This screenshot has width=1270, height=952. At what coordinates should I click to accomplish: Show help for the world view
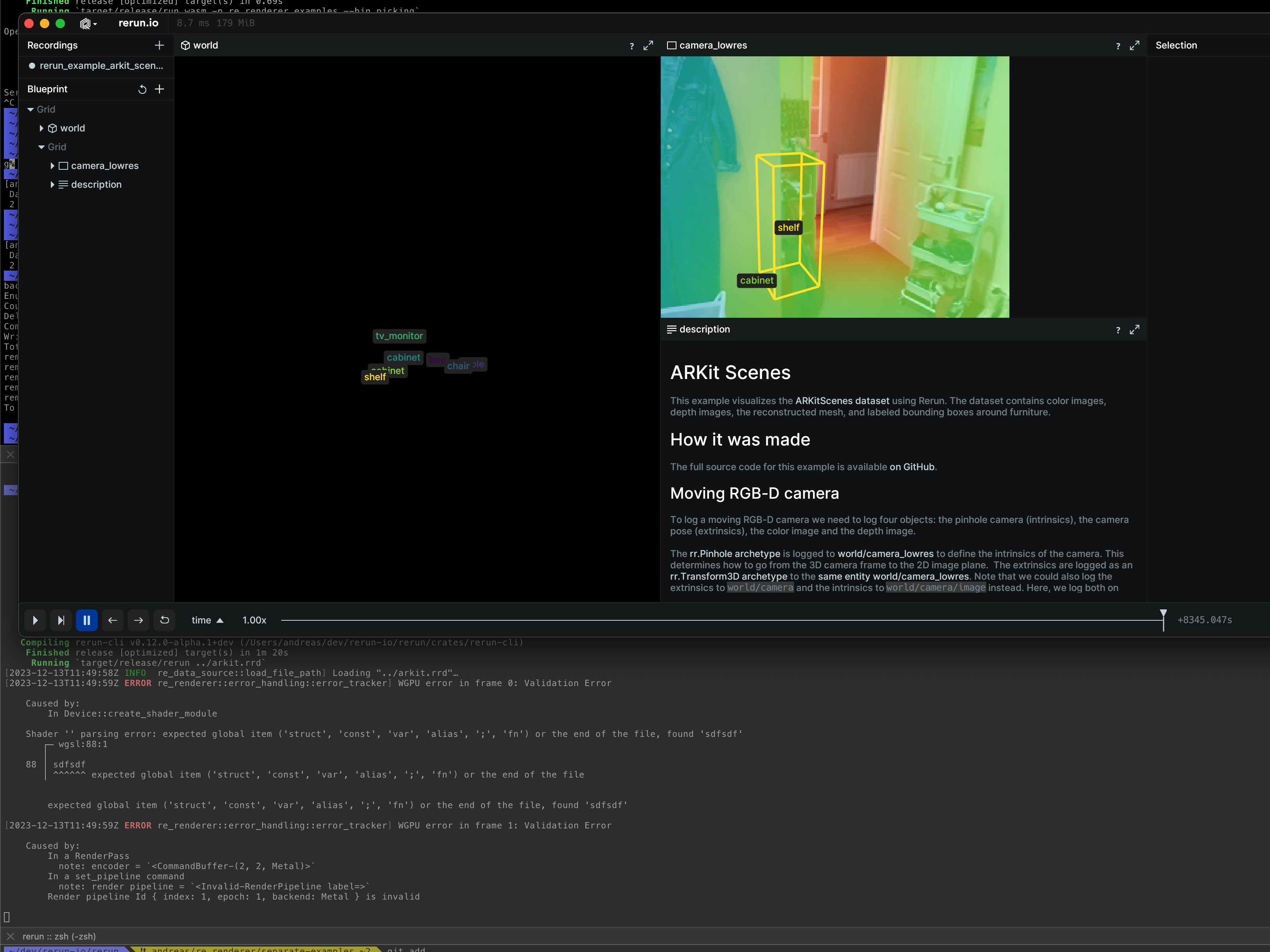pyautogui.click(x=631, y=46)
